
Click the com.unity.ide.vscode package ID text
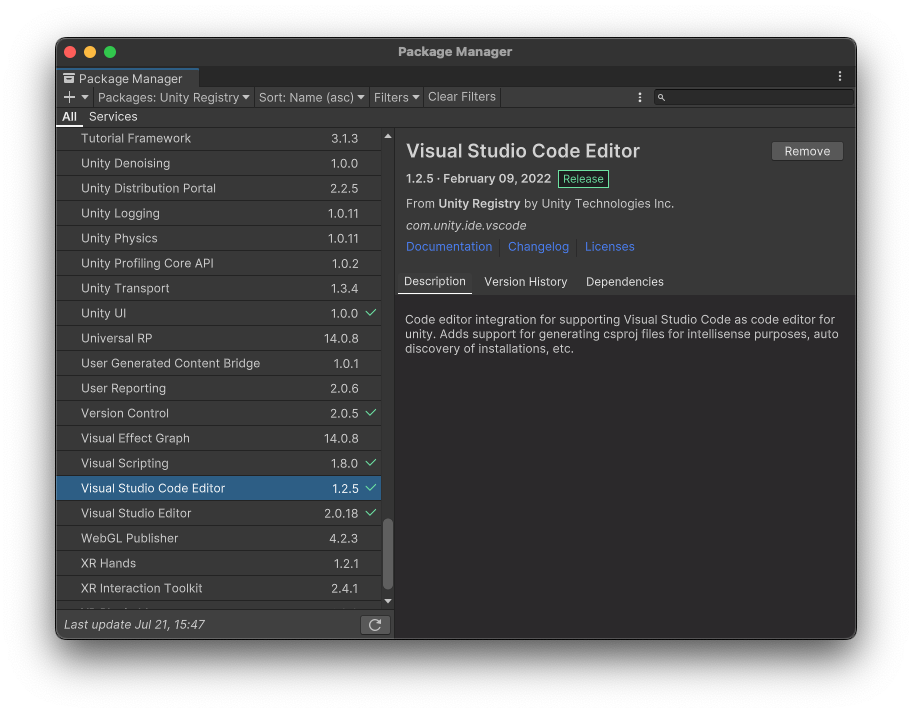466,226
